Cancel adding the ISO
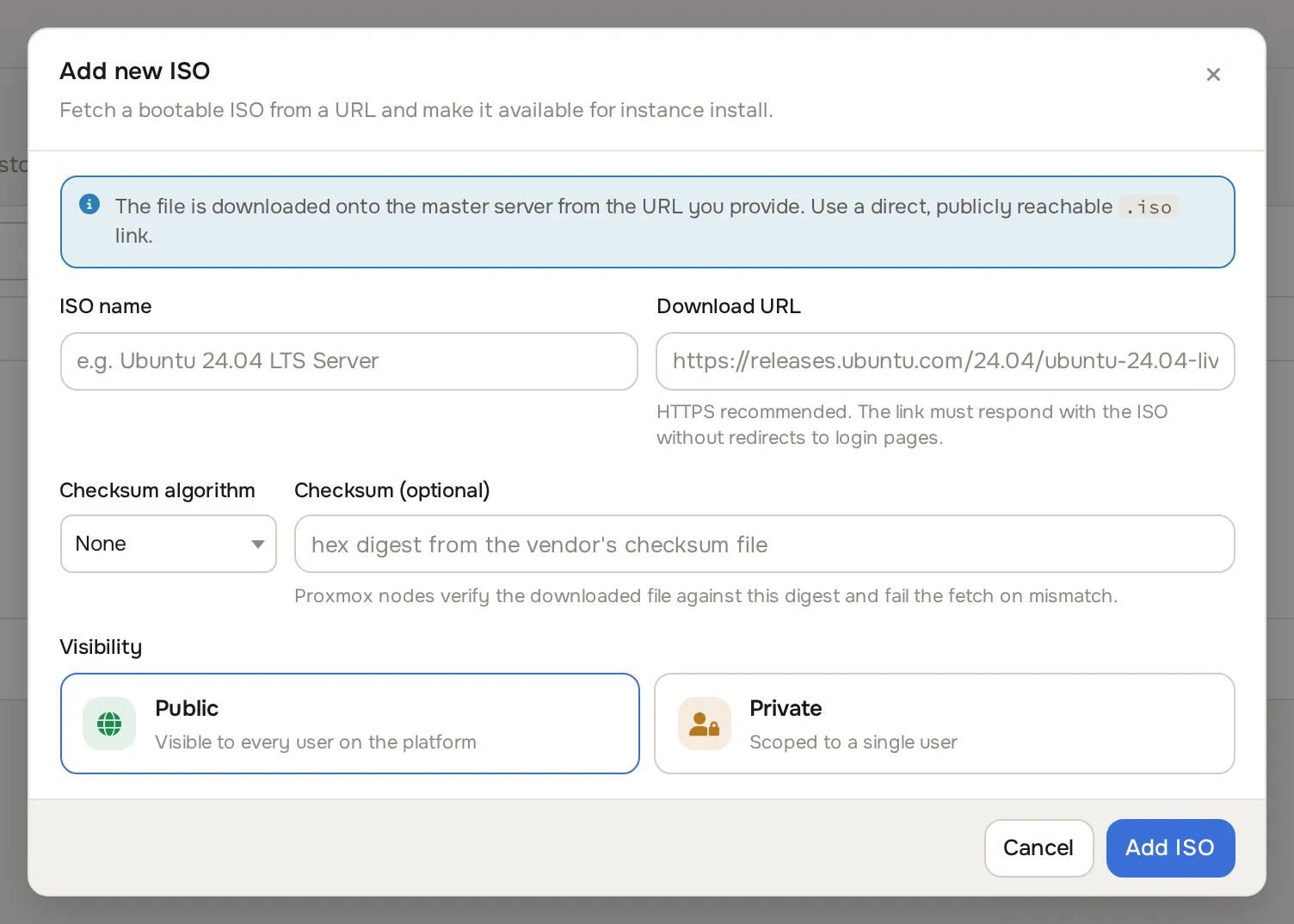 (x=1038, y=848)
